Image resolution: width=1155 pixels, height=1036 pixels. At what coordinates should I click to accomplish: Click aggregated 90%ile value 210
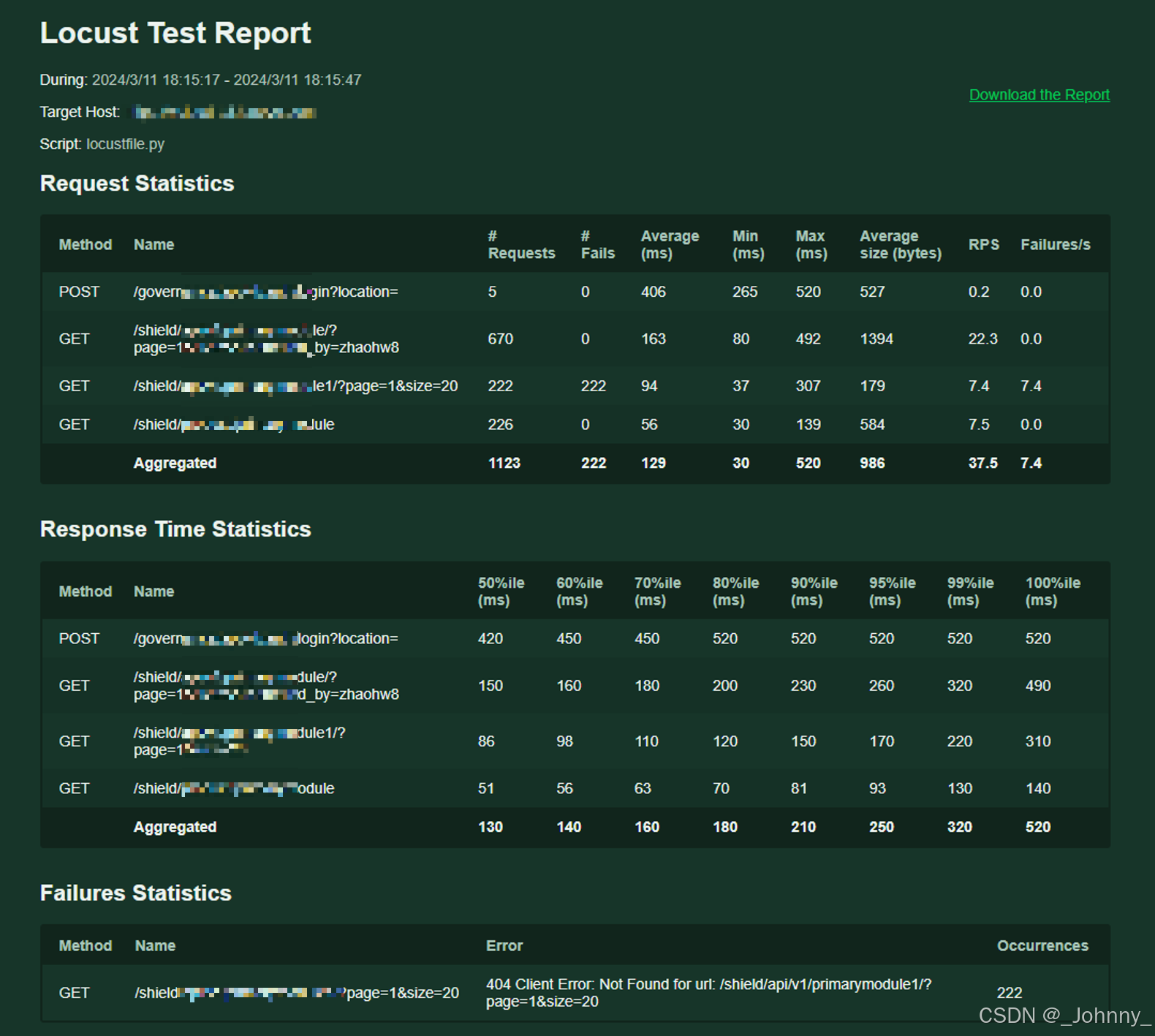(803, 828)
